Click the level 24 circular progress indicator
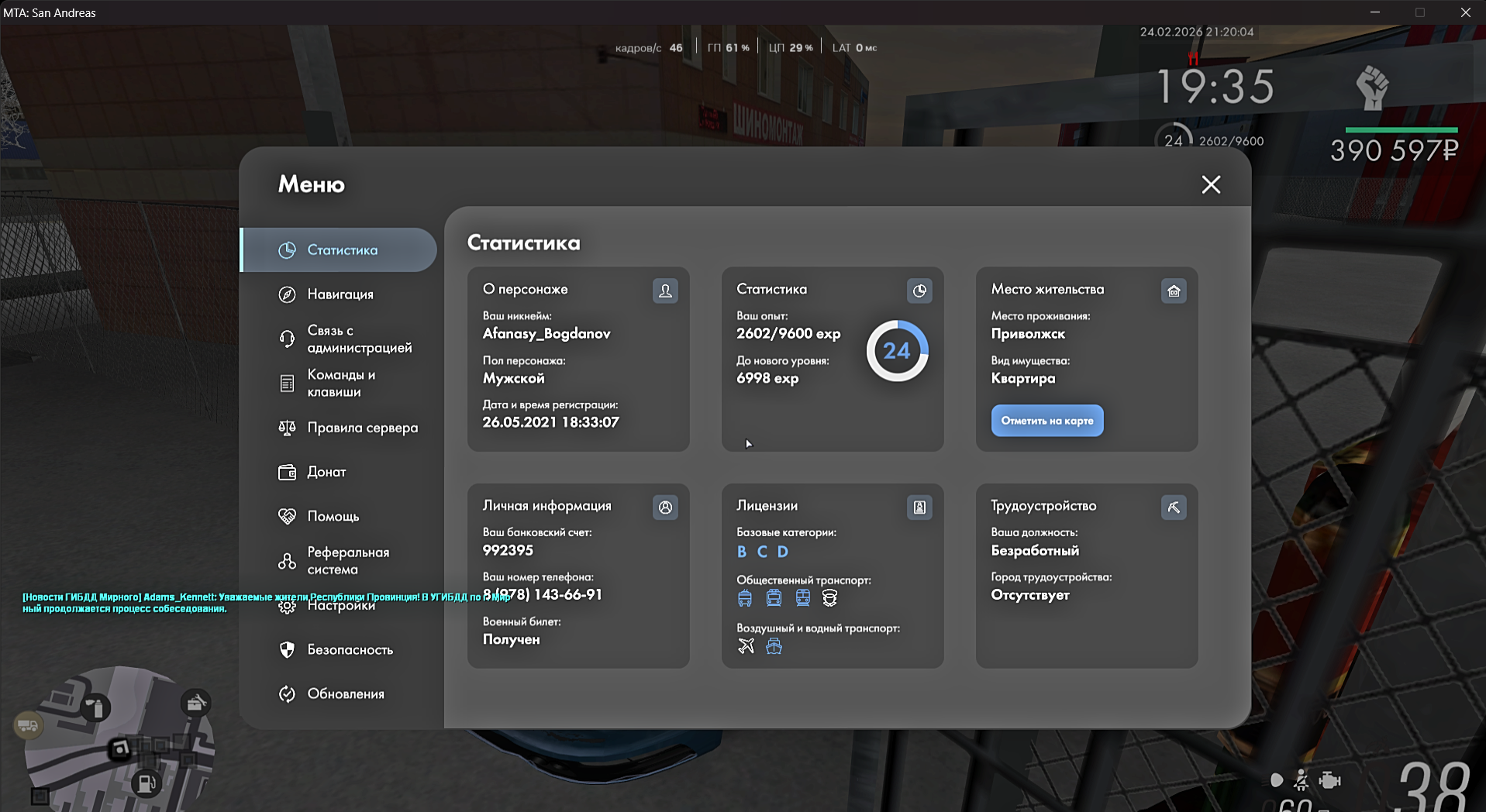Screen dimensions: 1486x812 coord(897,351)
